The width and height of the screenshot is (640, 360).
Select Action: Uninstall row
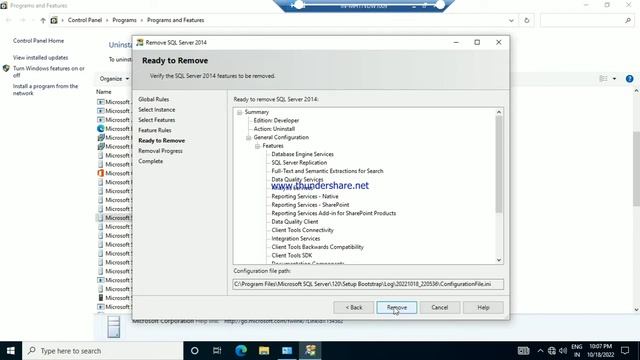274,129
